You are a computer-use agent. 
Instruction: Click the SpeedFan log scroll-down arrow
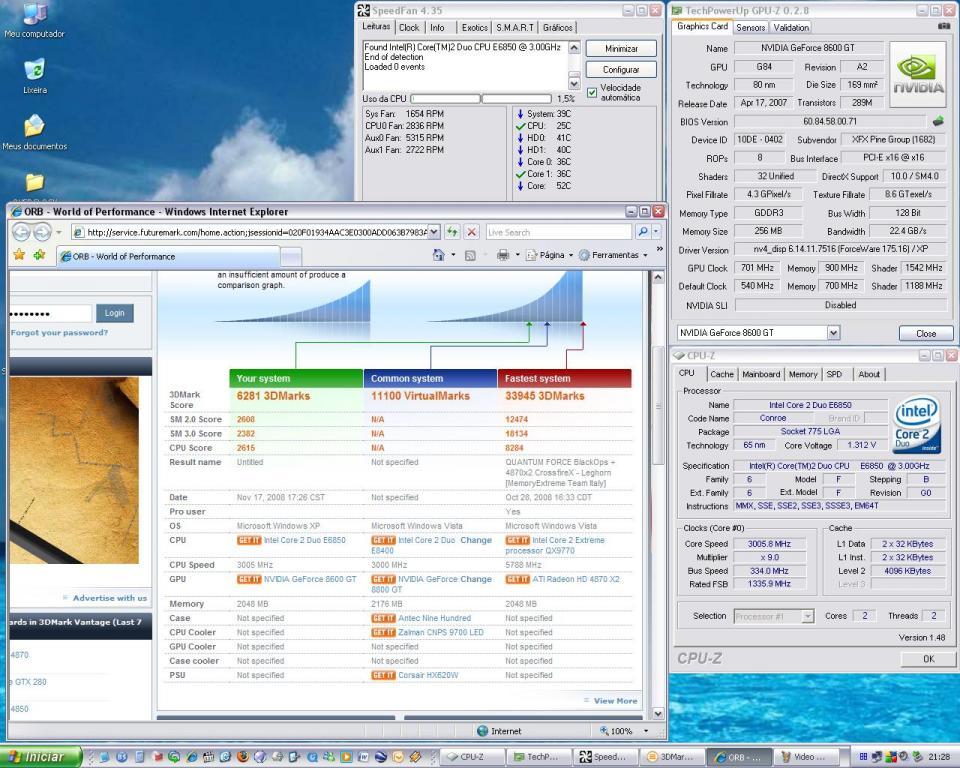point(574,83)
